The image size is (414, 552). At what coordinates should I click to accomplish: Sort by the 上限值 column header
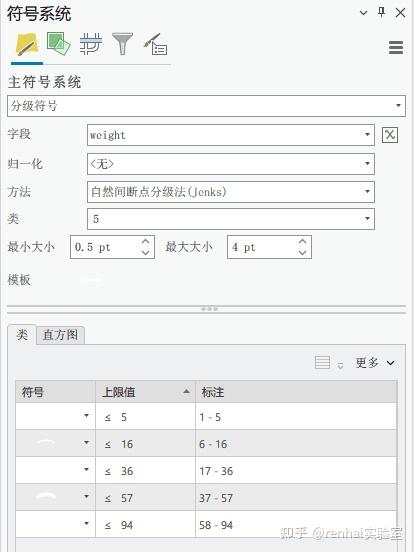145,392
